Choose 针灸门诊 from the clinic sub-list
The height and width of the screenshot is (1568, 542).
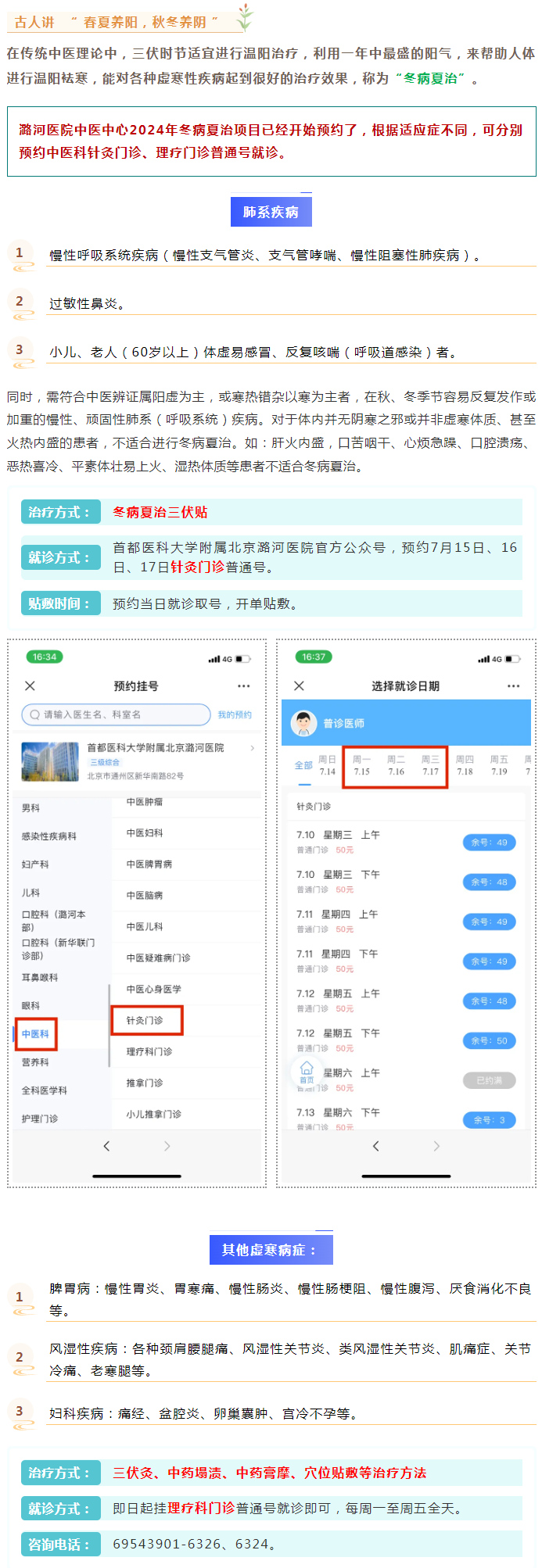(145, 1020)
